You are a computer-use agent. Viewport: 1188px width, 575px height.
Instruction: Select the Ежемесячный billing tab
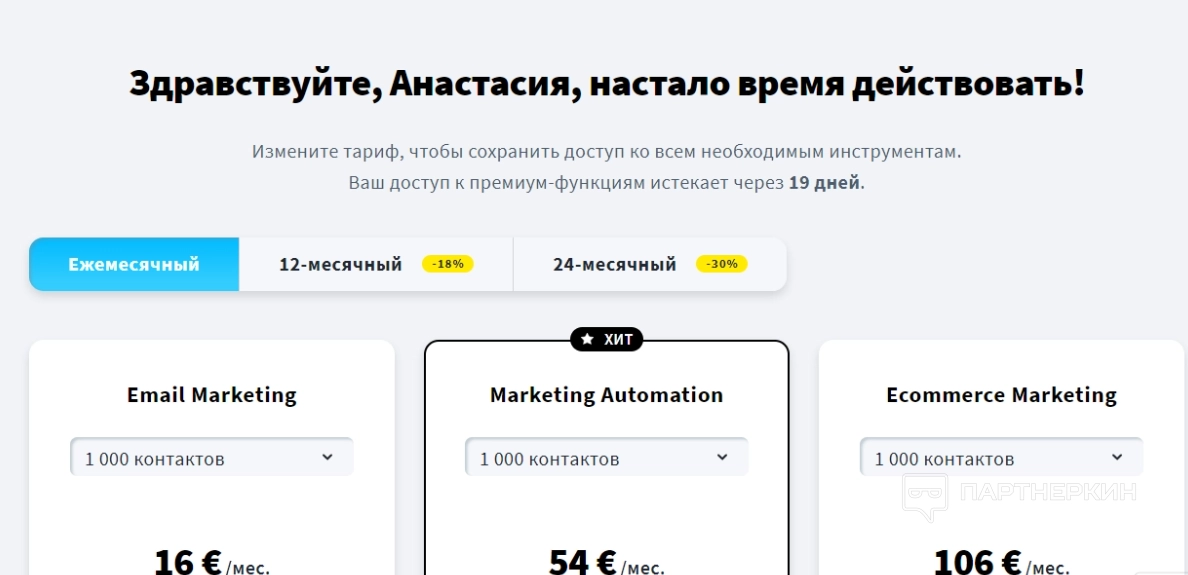[x=134, y=265]
